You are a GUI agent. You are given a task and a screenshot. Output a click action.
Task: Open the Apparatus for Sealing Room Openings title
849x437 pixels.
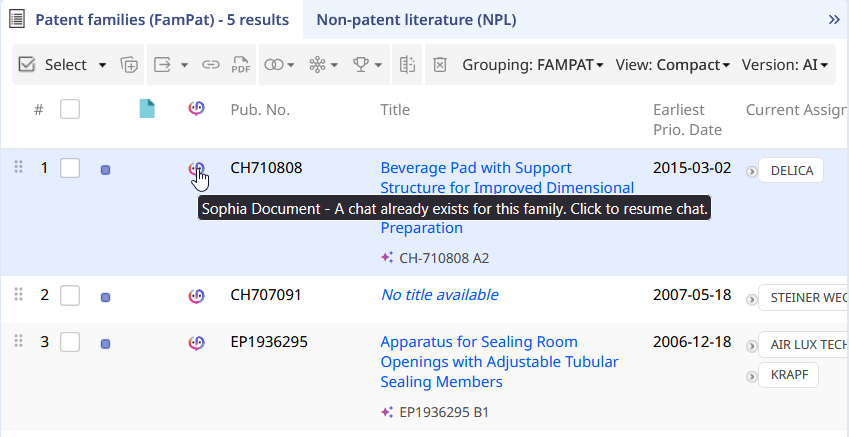pyautogui.click(x=499, y=362)
